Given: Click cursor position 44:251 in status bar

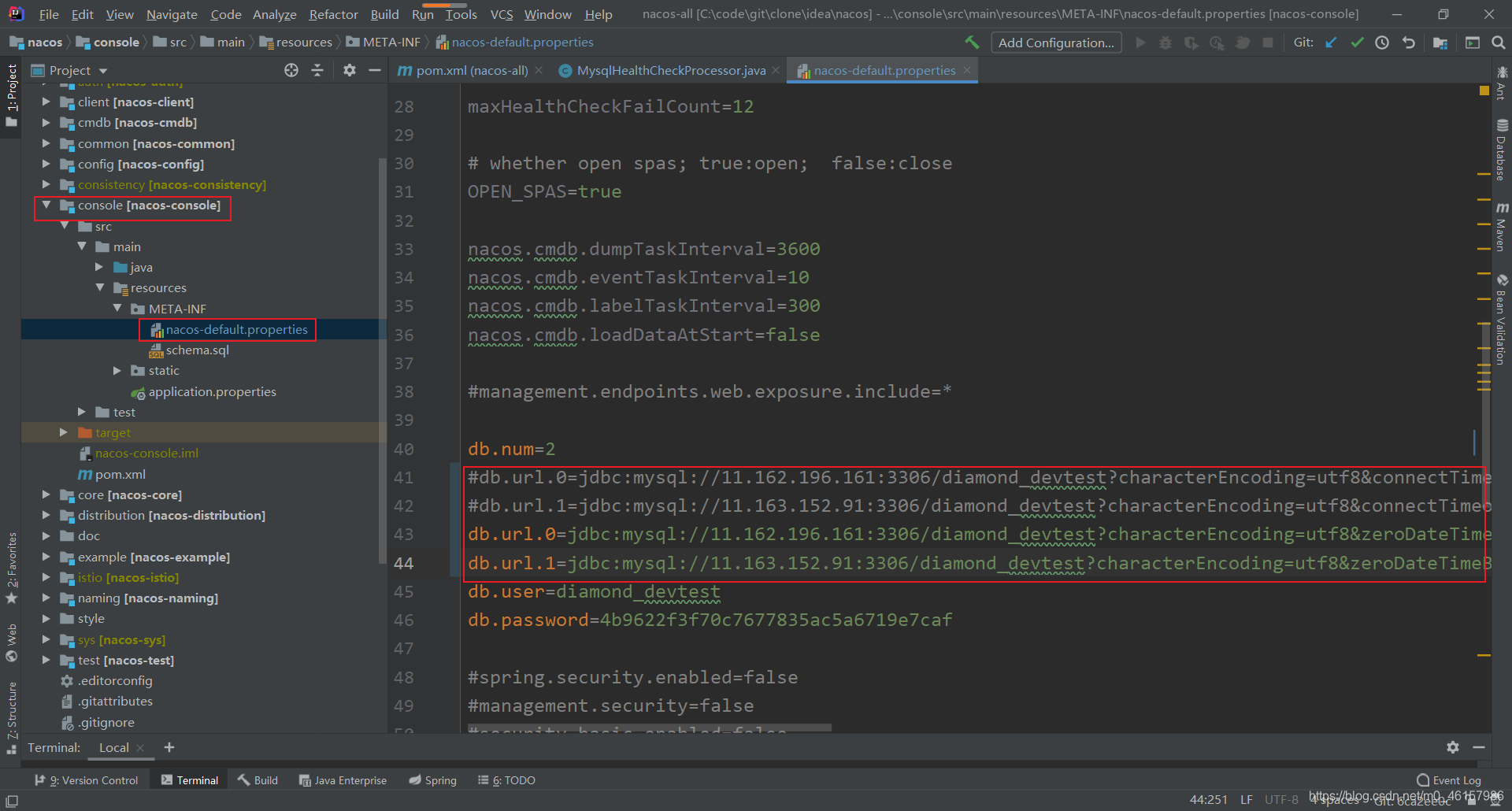Looking at the screenshot, I should (x=1208, y=800).
